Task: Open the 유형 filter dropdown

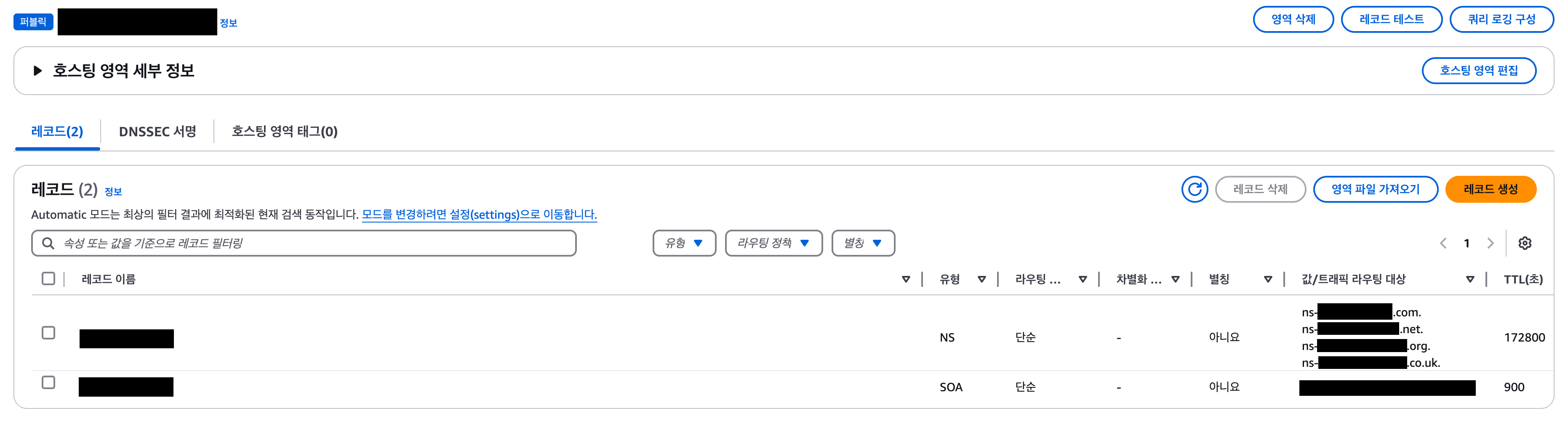Action: 684,243
